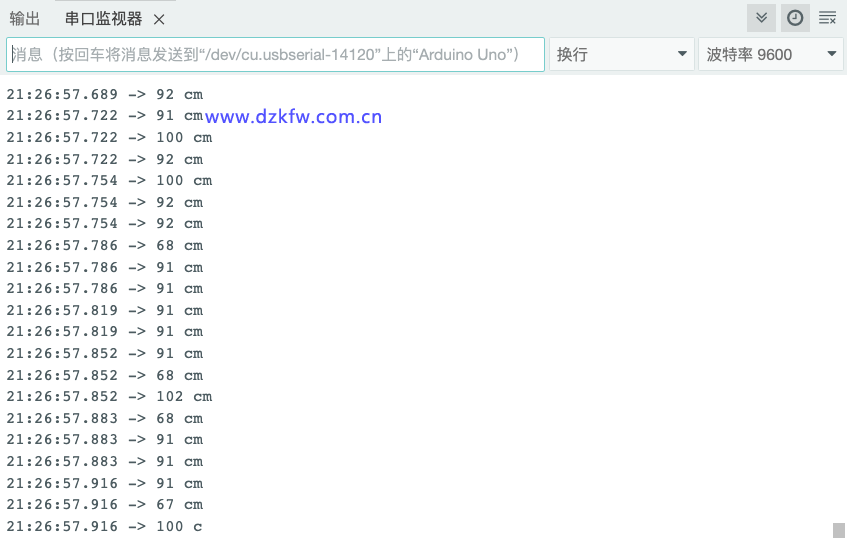847x552 pixels.
Task: Select the 21:26:57.883 line showing 68 cm
Action: pos(104,418)
